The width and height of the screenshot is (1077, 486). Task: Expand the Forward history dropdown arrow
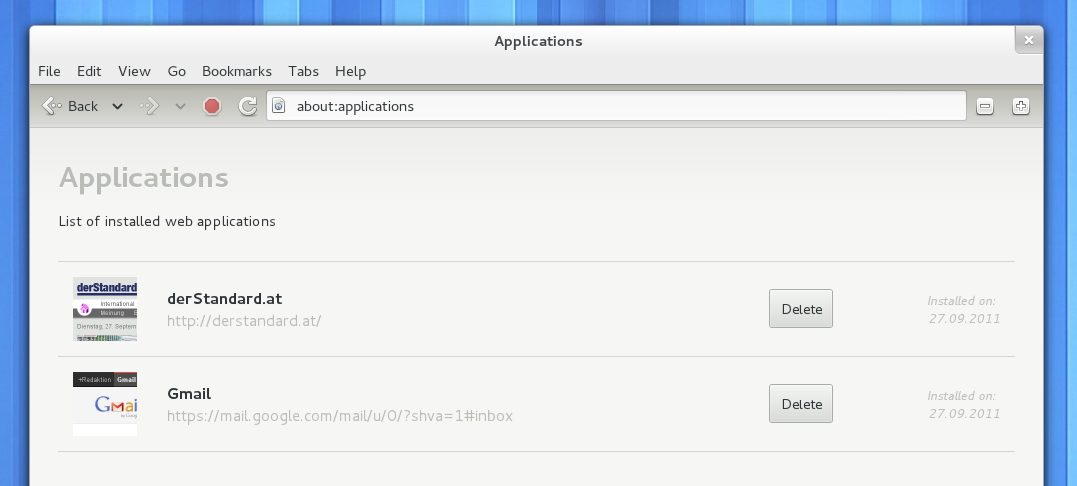[x=180, y=106]
